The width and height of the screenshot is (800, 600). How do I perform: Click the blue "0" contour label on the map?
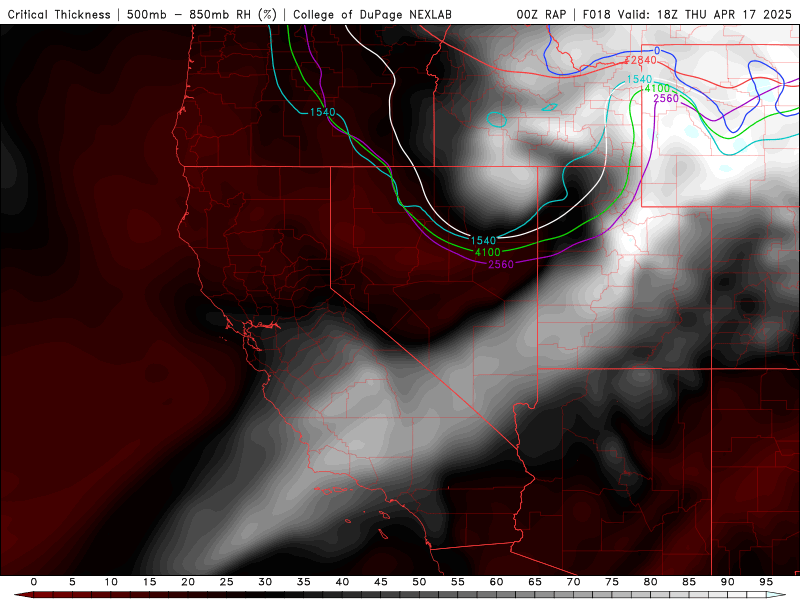pos(657,51)
